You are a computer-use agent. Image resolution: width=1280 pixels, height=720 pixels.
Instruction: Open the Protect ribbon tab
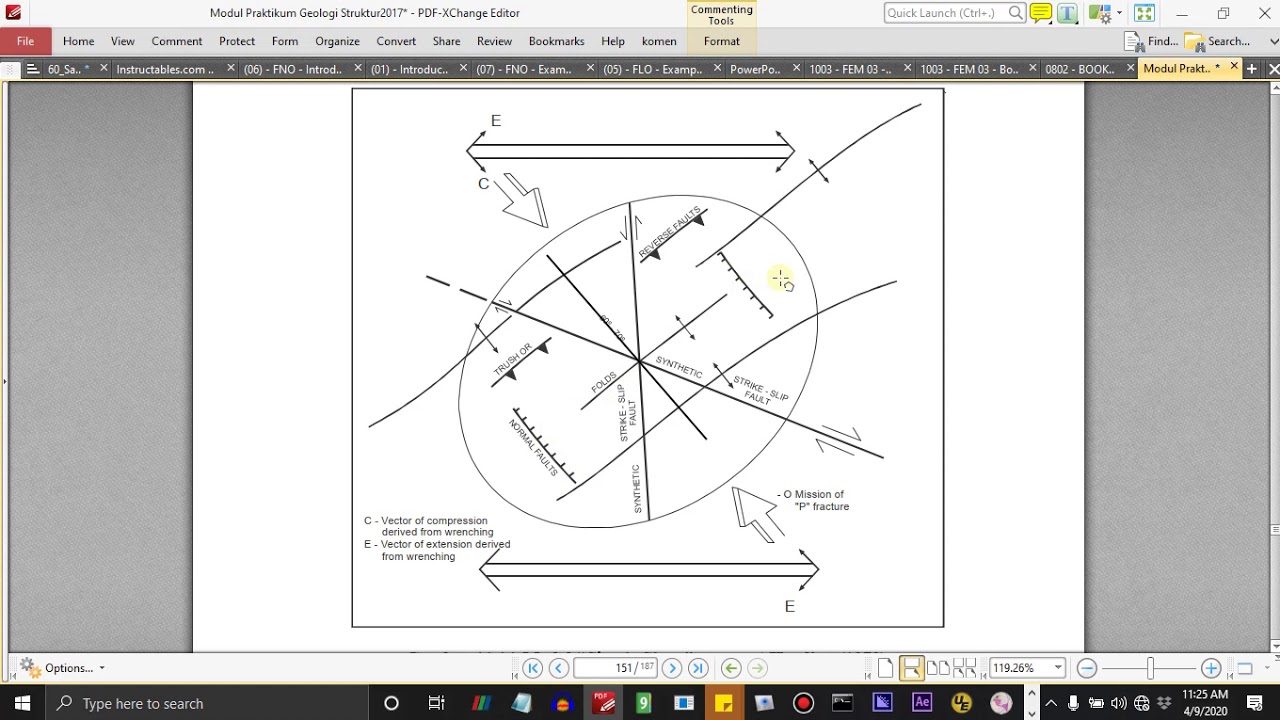coord(237,41)
